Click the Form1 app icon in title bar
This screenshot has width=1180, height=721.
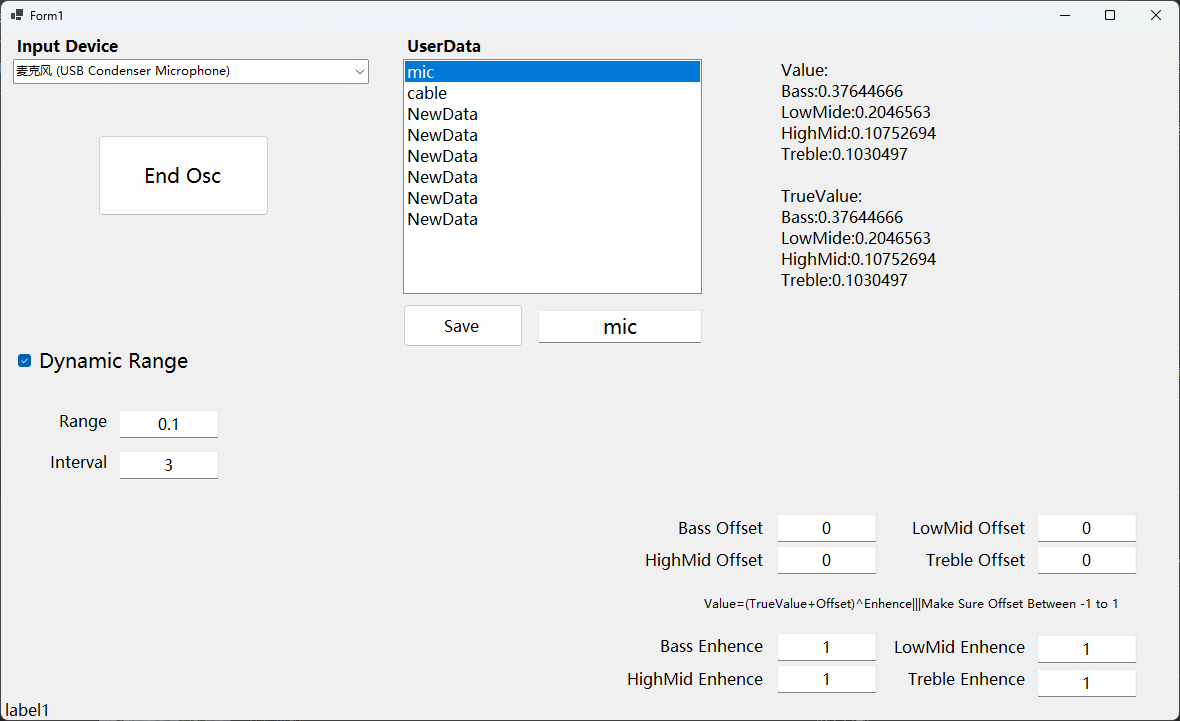click(x=16, y=15)
